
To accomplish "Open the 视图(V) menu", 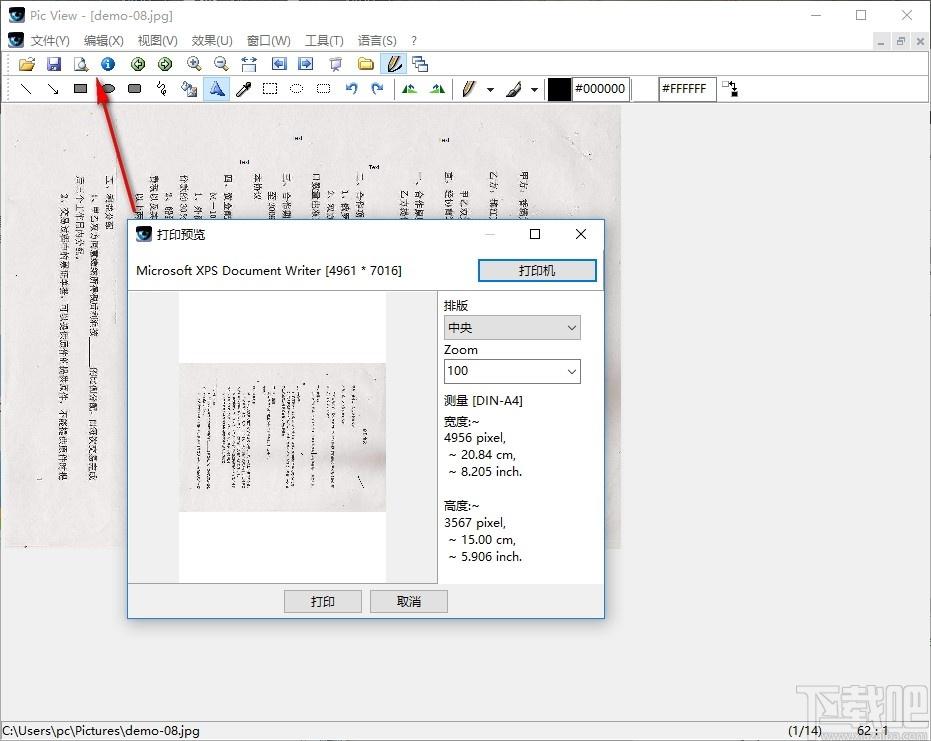I will (x=157, y=40).
